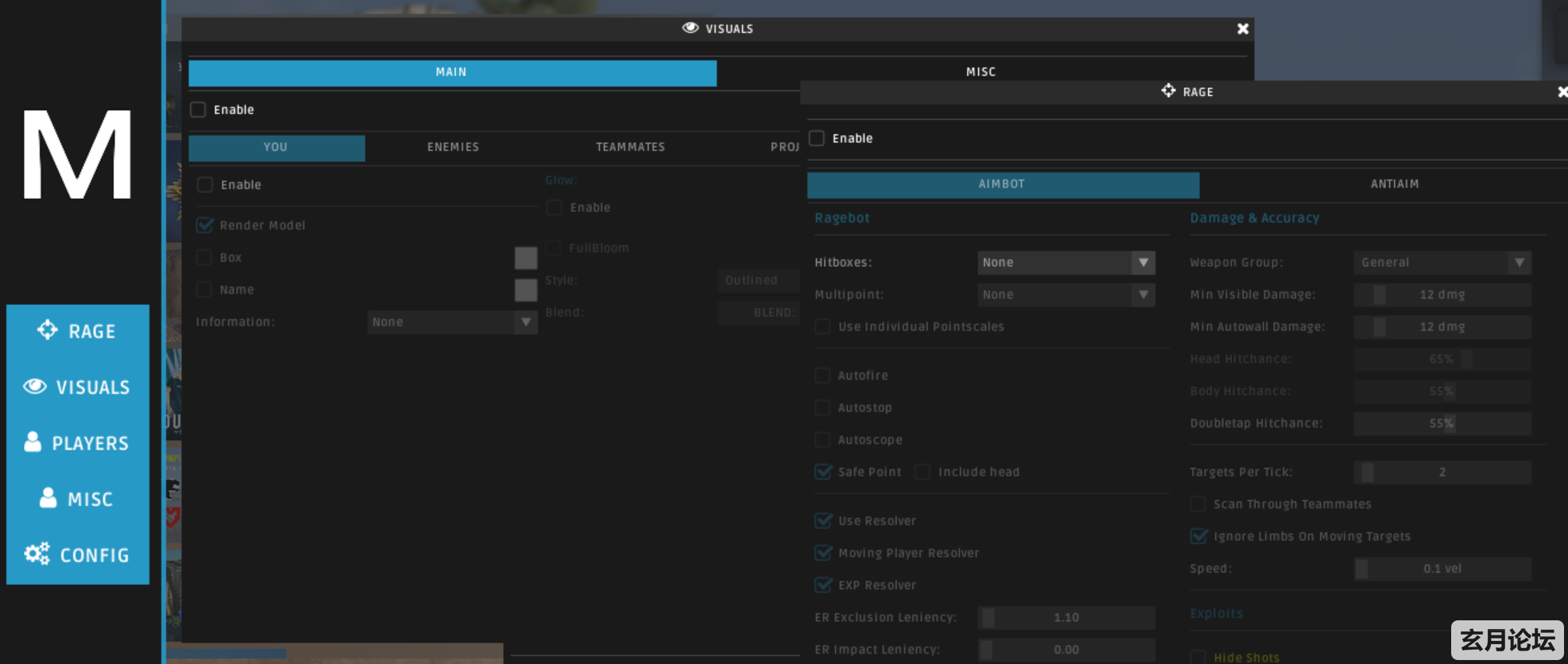1568x664 pixels.
Task: Enable the Autoscope checkbox
Action: (823, 439)
